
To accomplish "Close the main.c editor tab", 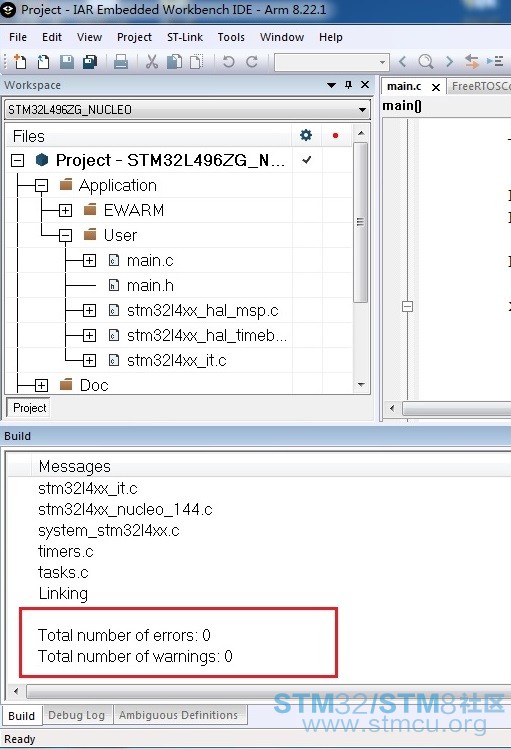I will click(x=436, y=87).
